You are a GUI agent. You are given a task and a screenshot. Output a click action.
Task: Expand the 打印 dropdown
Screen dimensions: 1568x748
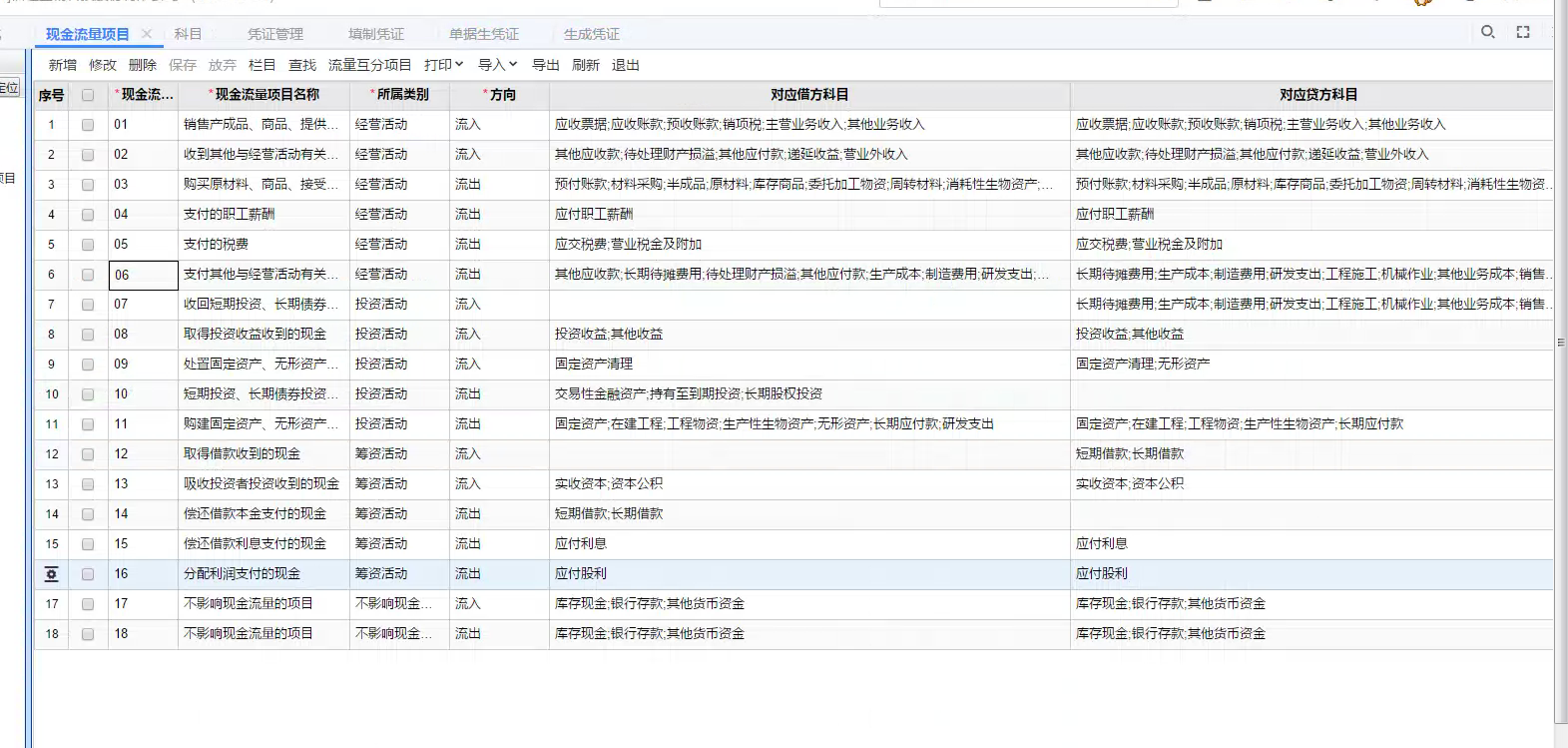tap(444, 65)
